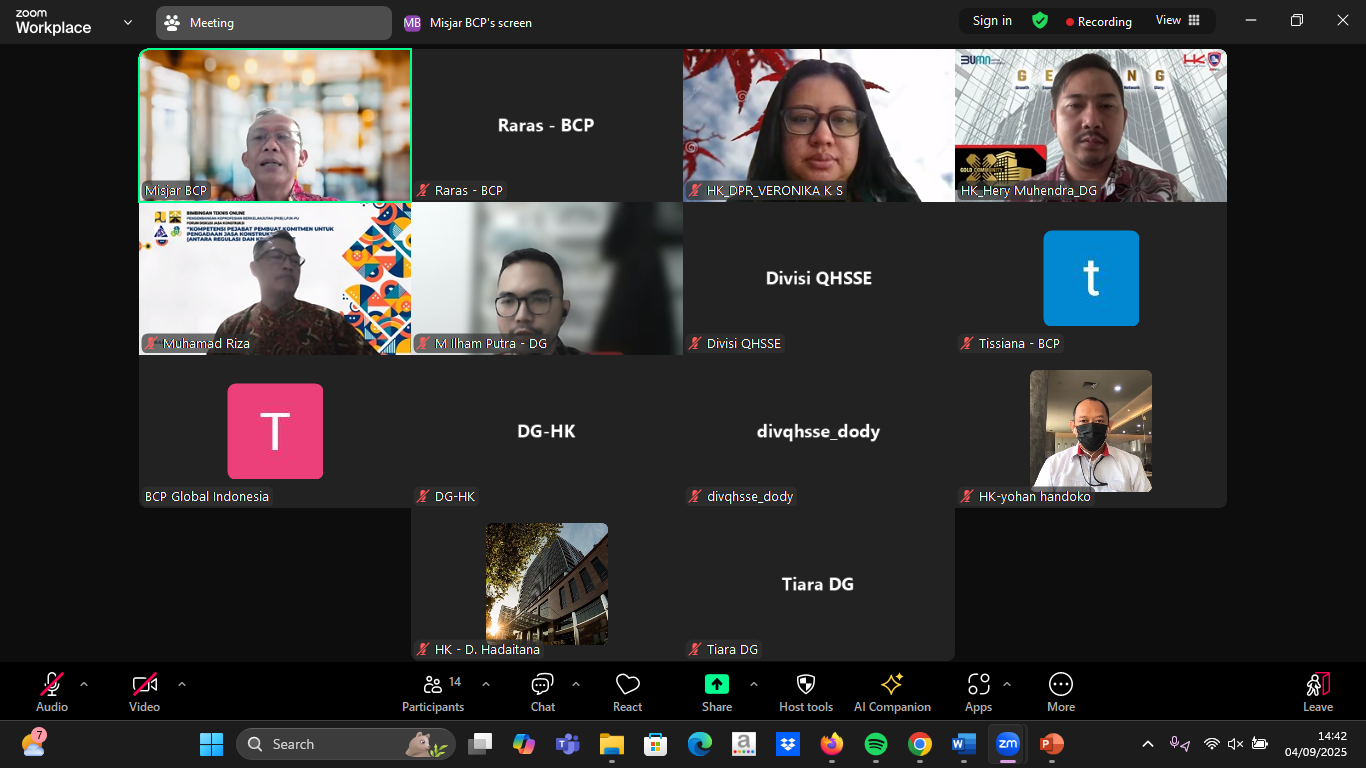This screenshot has width=1366, height=768.
Task: Open the View layout options
Action: (1177, 21)
